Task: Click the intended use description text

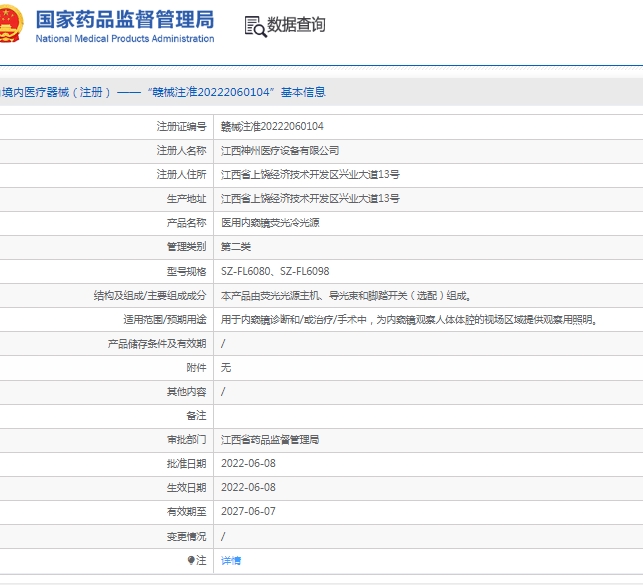Action: pyautogui.click(x=408, y=320)
